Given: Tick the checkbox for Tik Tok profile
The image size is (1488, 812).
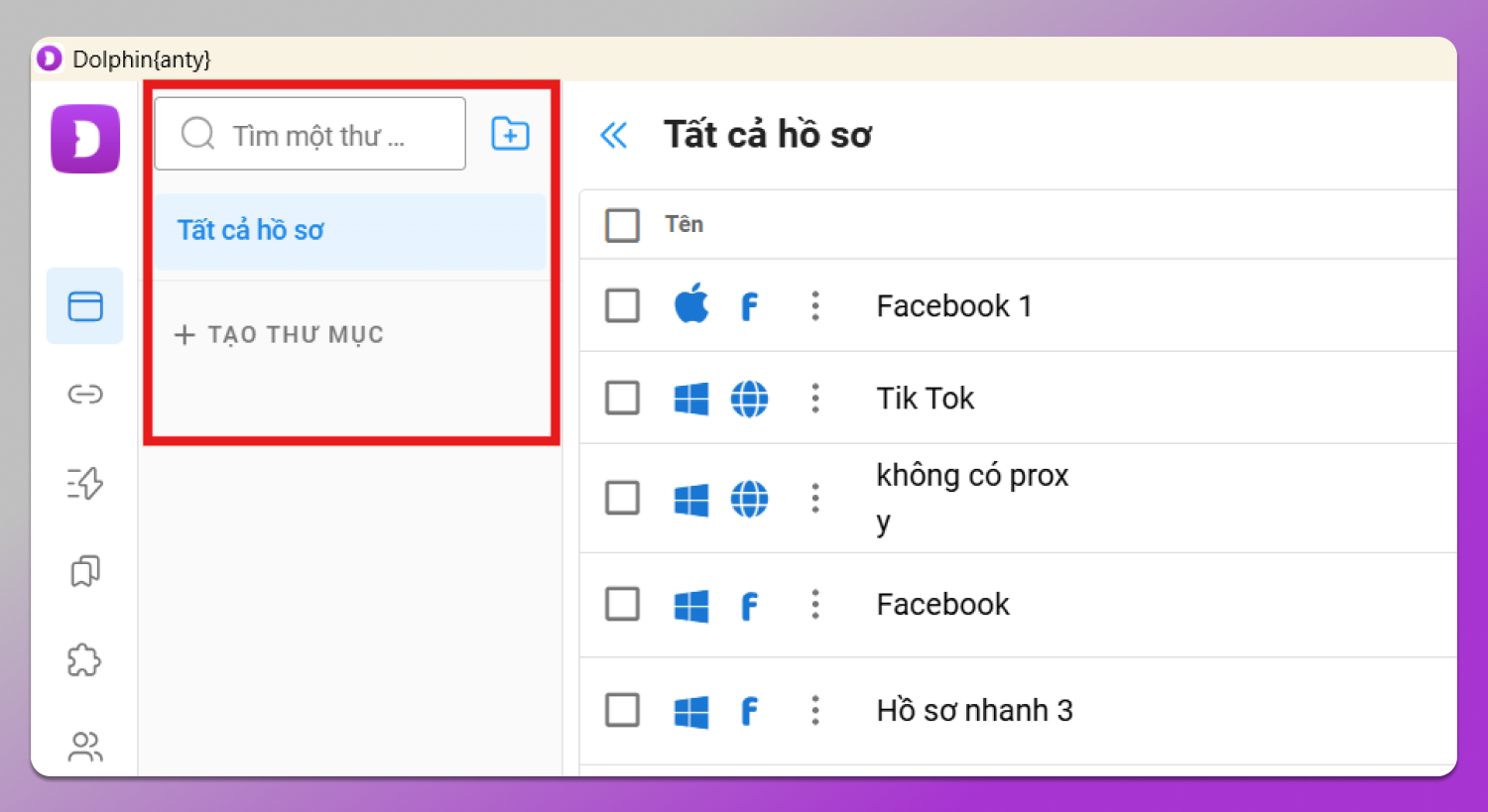Looking at the screenshot, I should [x=622, y=398].
